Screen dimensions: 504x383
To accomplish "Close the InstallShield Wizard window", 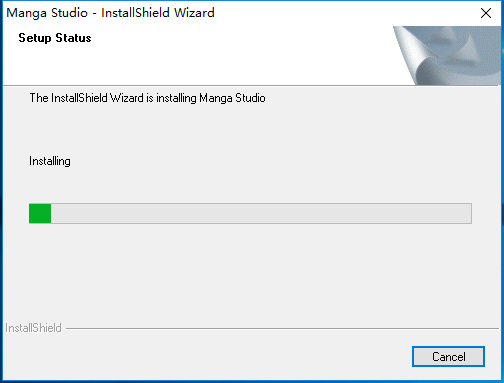I will pos(486,13).
